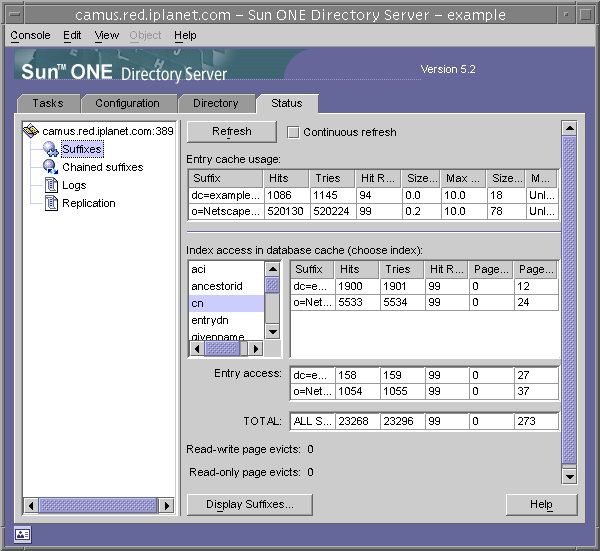Click the 1054 cell in Entry access

[x=358, y=391]
